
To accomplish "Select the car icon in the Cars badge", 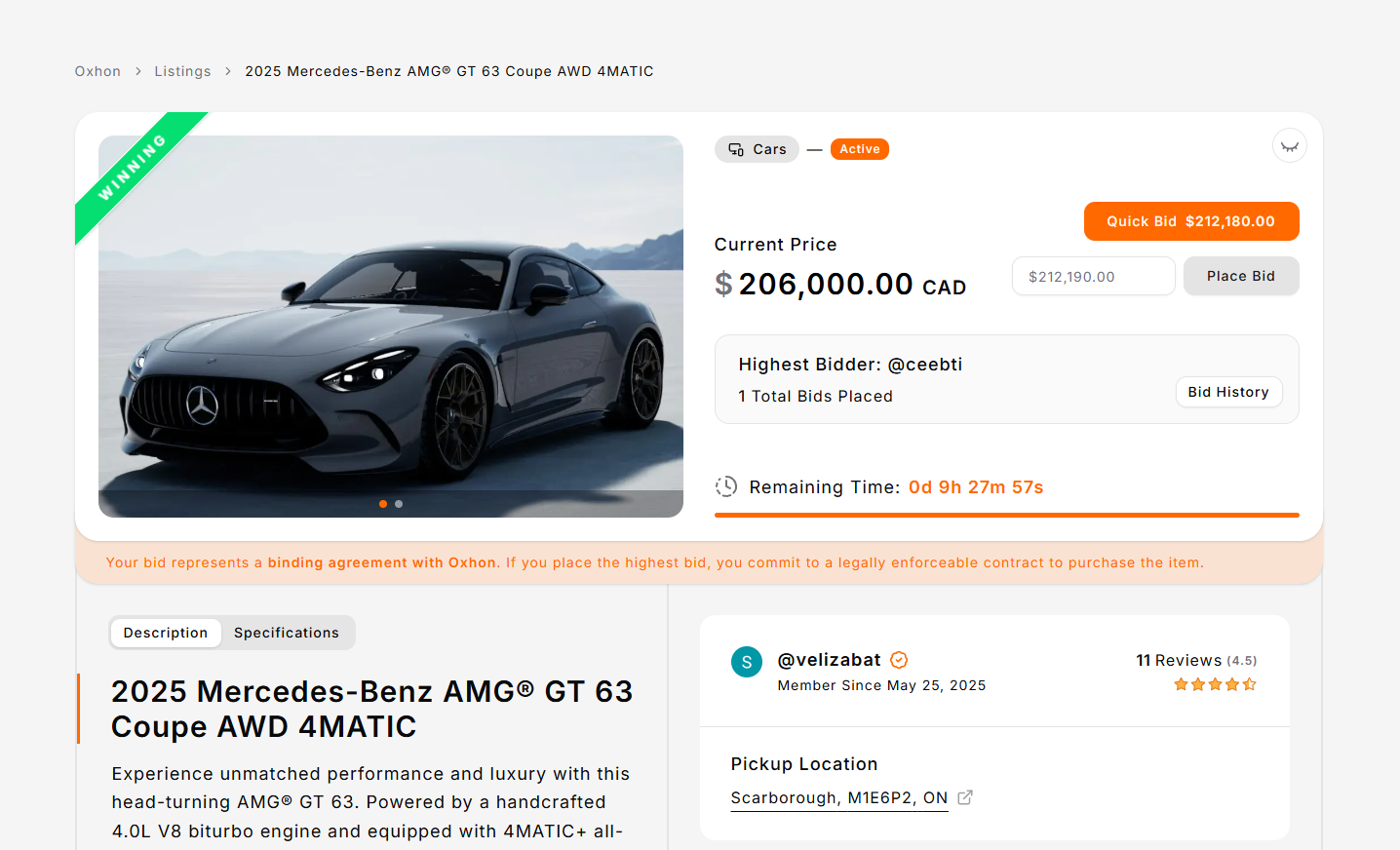I will click(734, 148).
